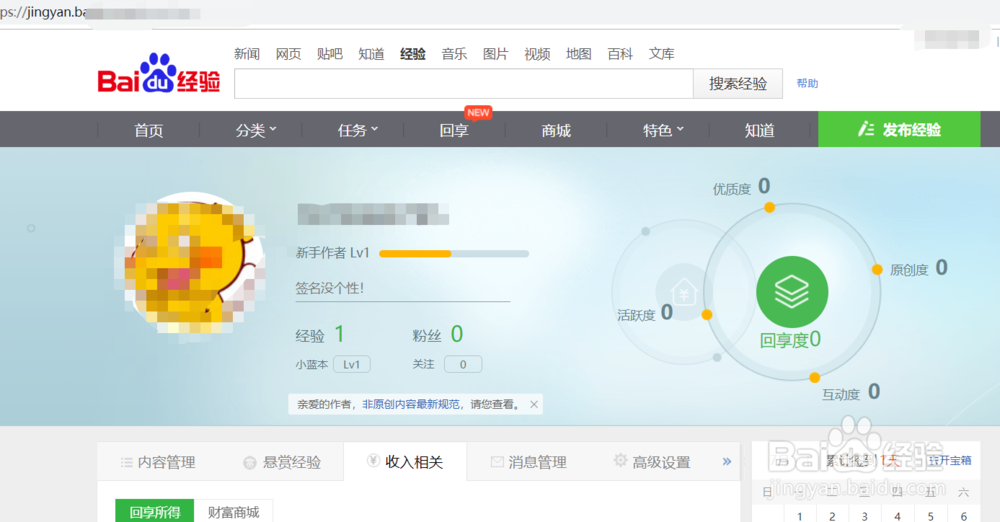Click the icon beside 悬赏经验
Viewport: 1000px width, 522px height.
[250, 463]
